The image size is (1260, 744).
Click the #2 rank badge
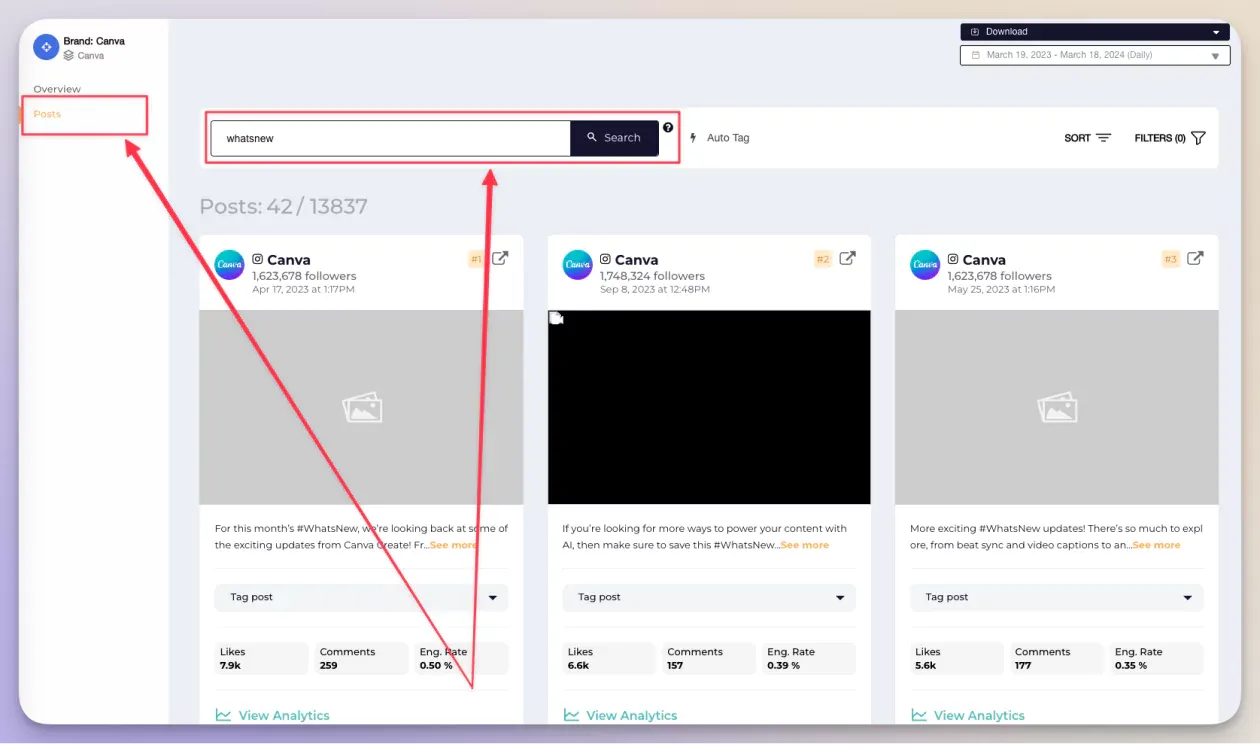[823, 259]
